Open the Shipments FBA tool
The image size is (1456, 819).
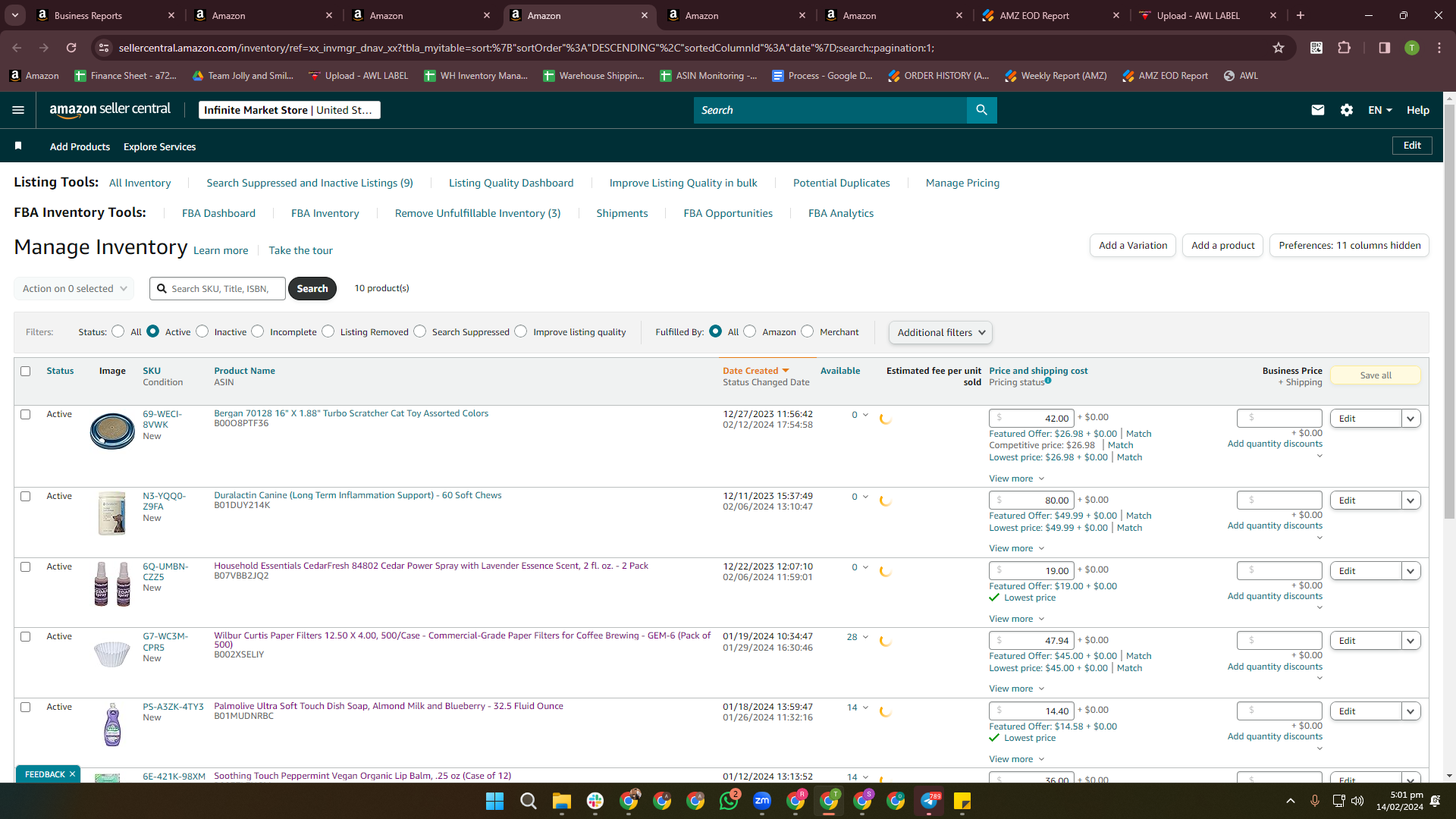(622, 213)
